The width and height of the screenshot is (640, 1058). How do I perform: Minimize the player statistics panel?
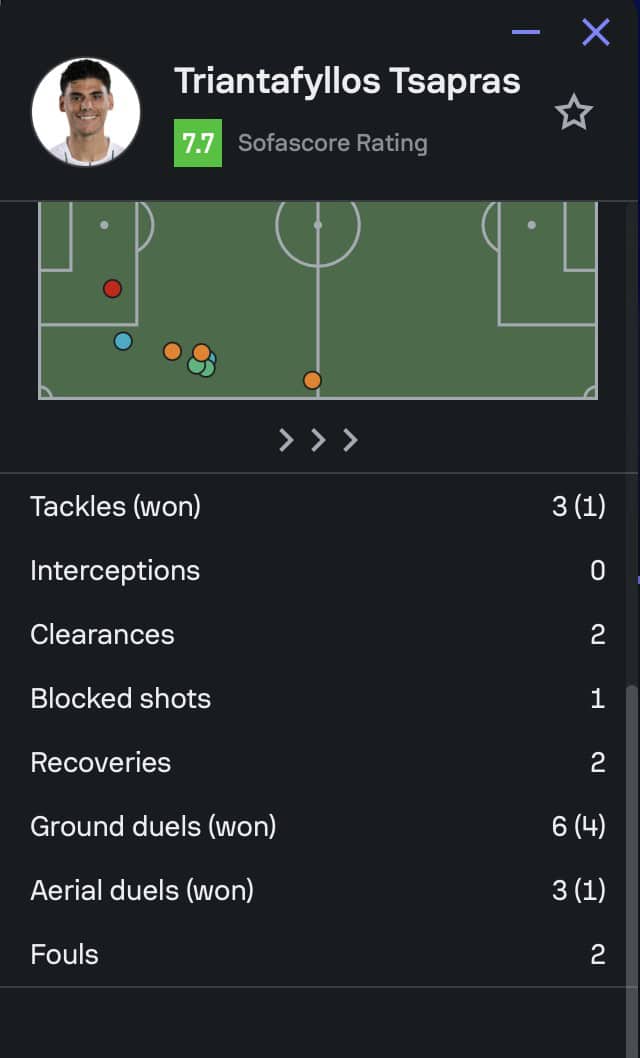526,32
